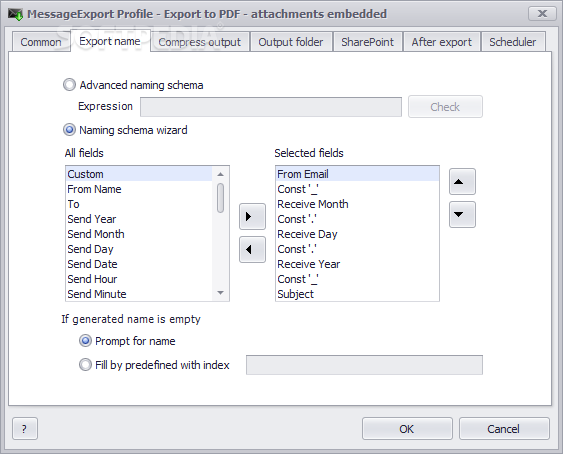
Task: Click All fields scrollbar up arrow
Action: tap(220, 174)
